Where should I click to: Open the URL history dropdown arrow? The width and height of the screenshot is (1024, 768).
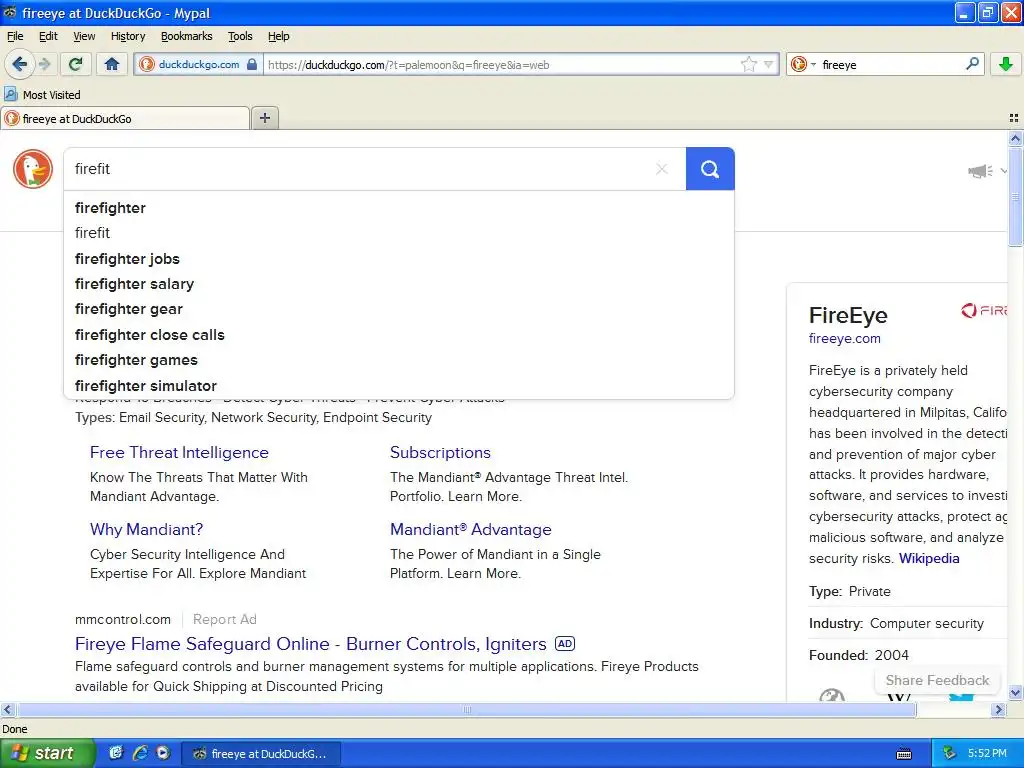[x=769, y=64]
